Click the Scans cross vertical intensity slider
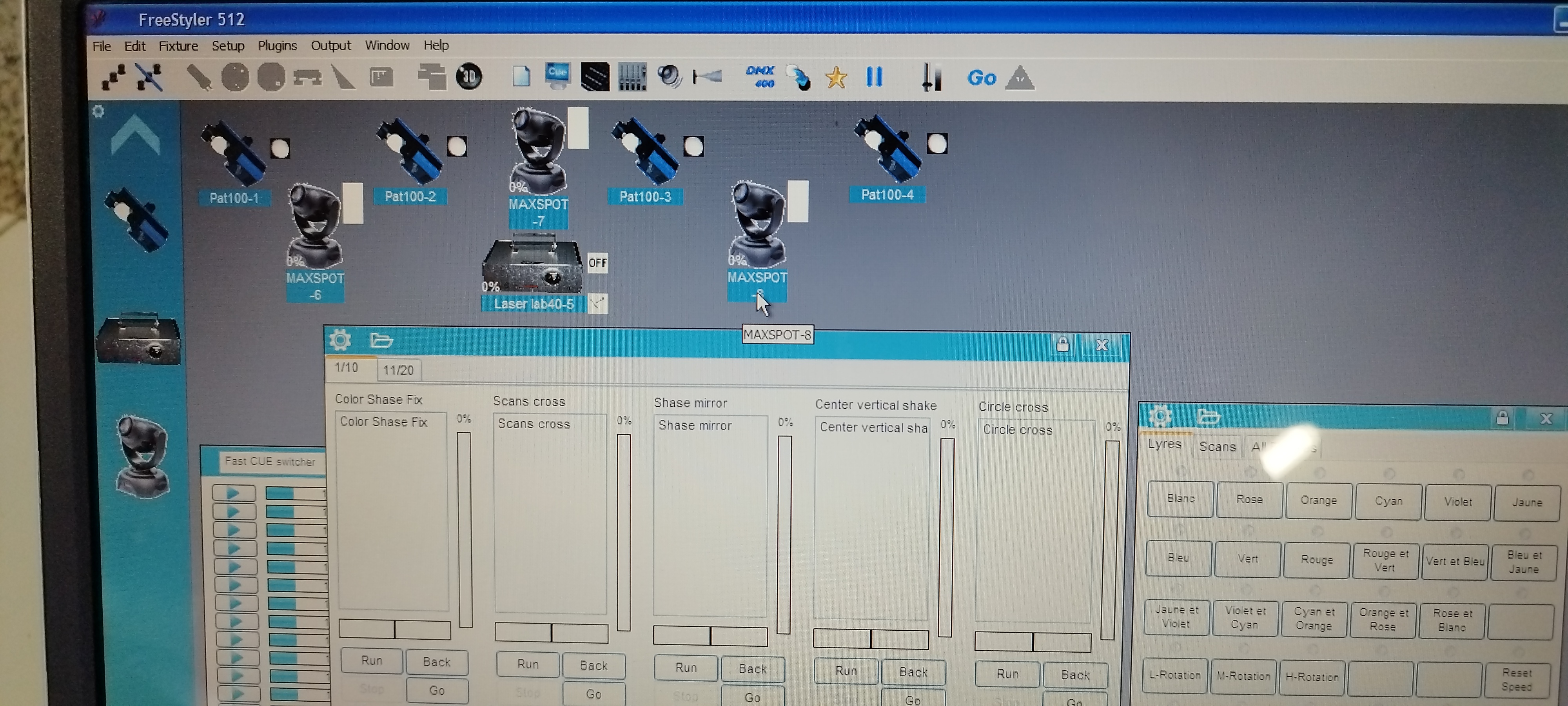Screen dimensions: 1568x706 tap(623, 532)
